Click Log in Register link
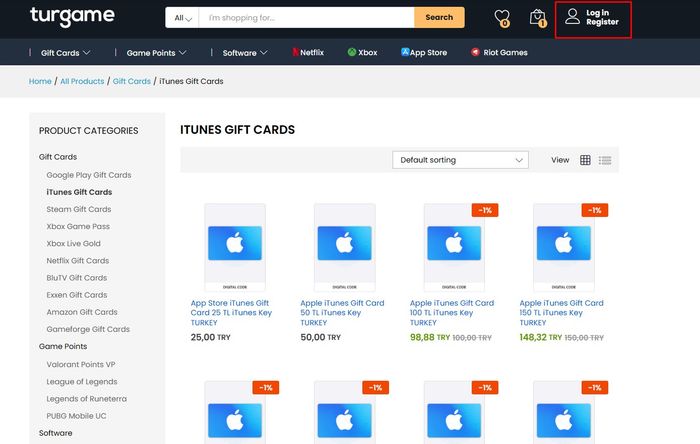 (x=602, y=17)
